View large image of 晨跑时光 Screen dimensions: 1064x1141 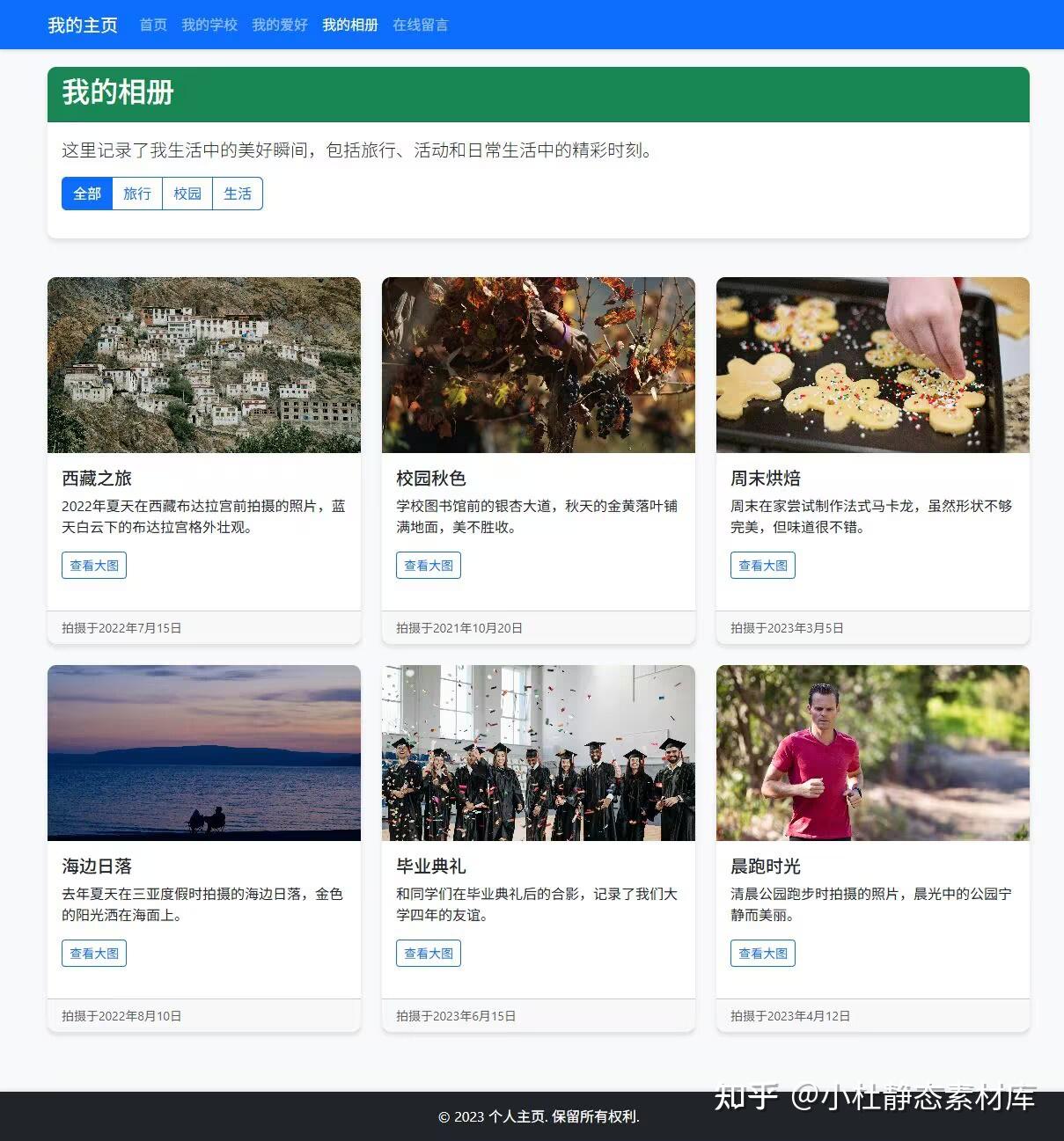pos(762,953)
